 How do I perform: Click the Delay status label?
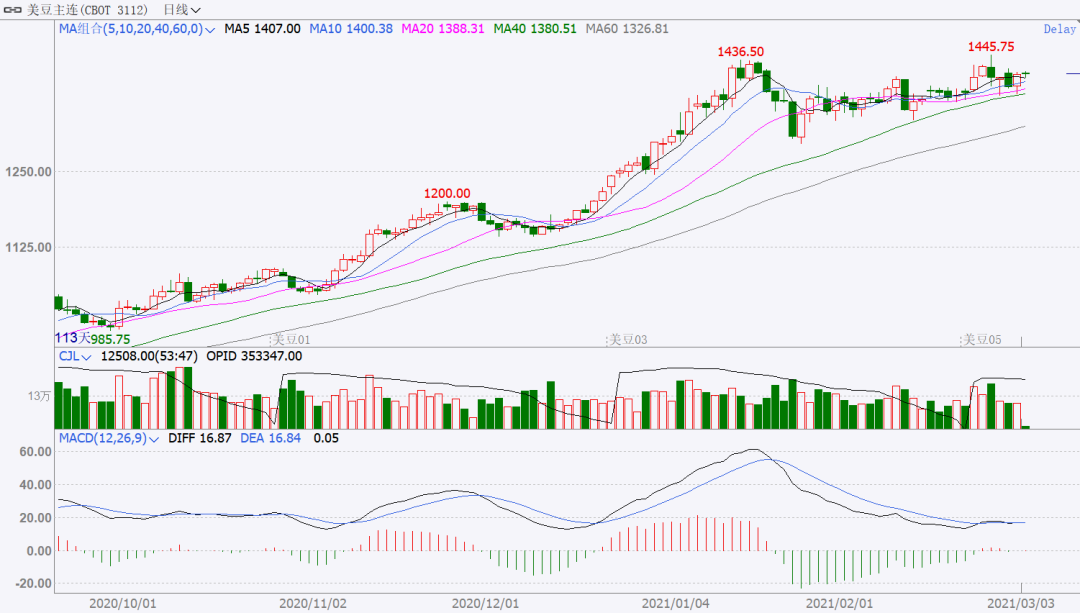1059,29
